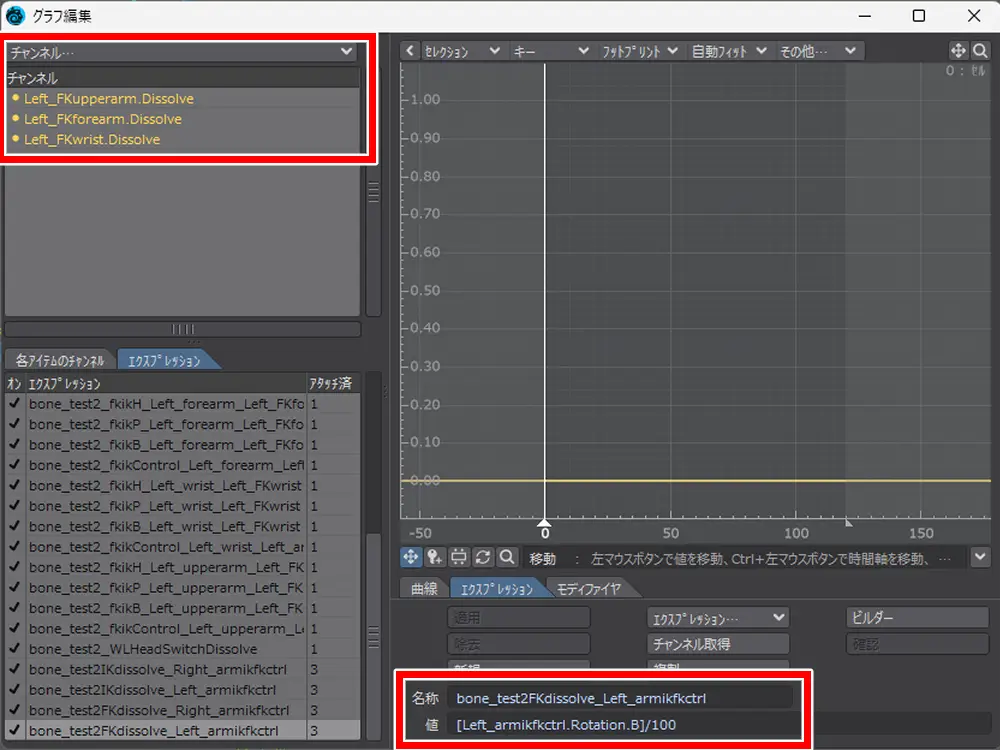Click the ビルダー button
1000x750 pixels.
coord(916,618)
